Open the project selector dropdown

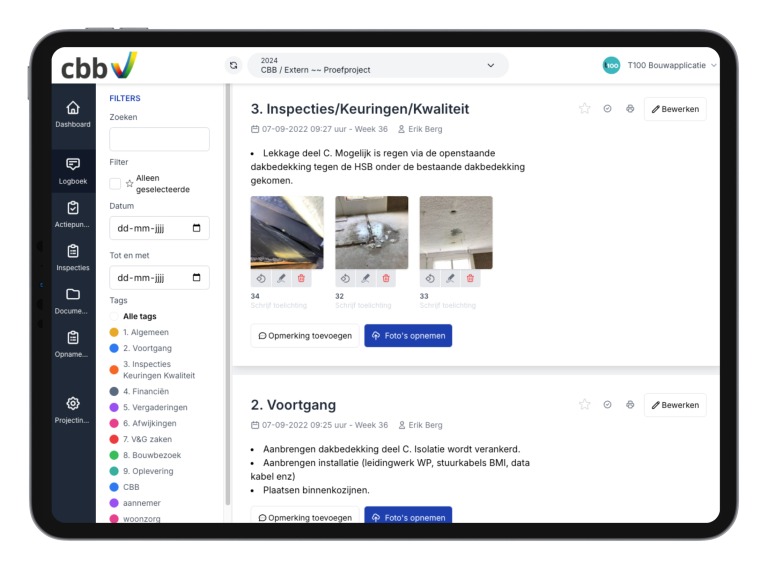[378, 65]
